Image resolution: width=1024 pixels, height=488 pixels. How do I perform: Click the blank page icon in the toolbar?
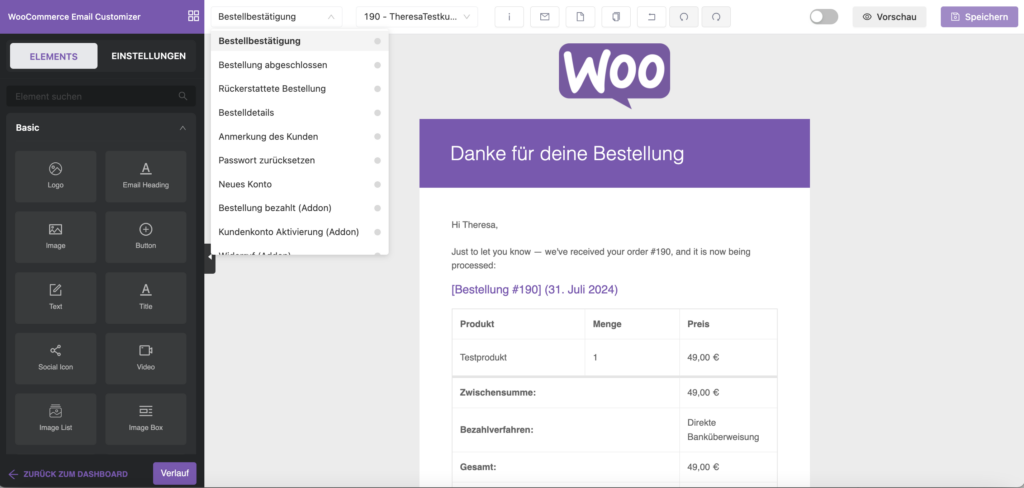pos(580,17)
